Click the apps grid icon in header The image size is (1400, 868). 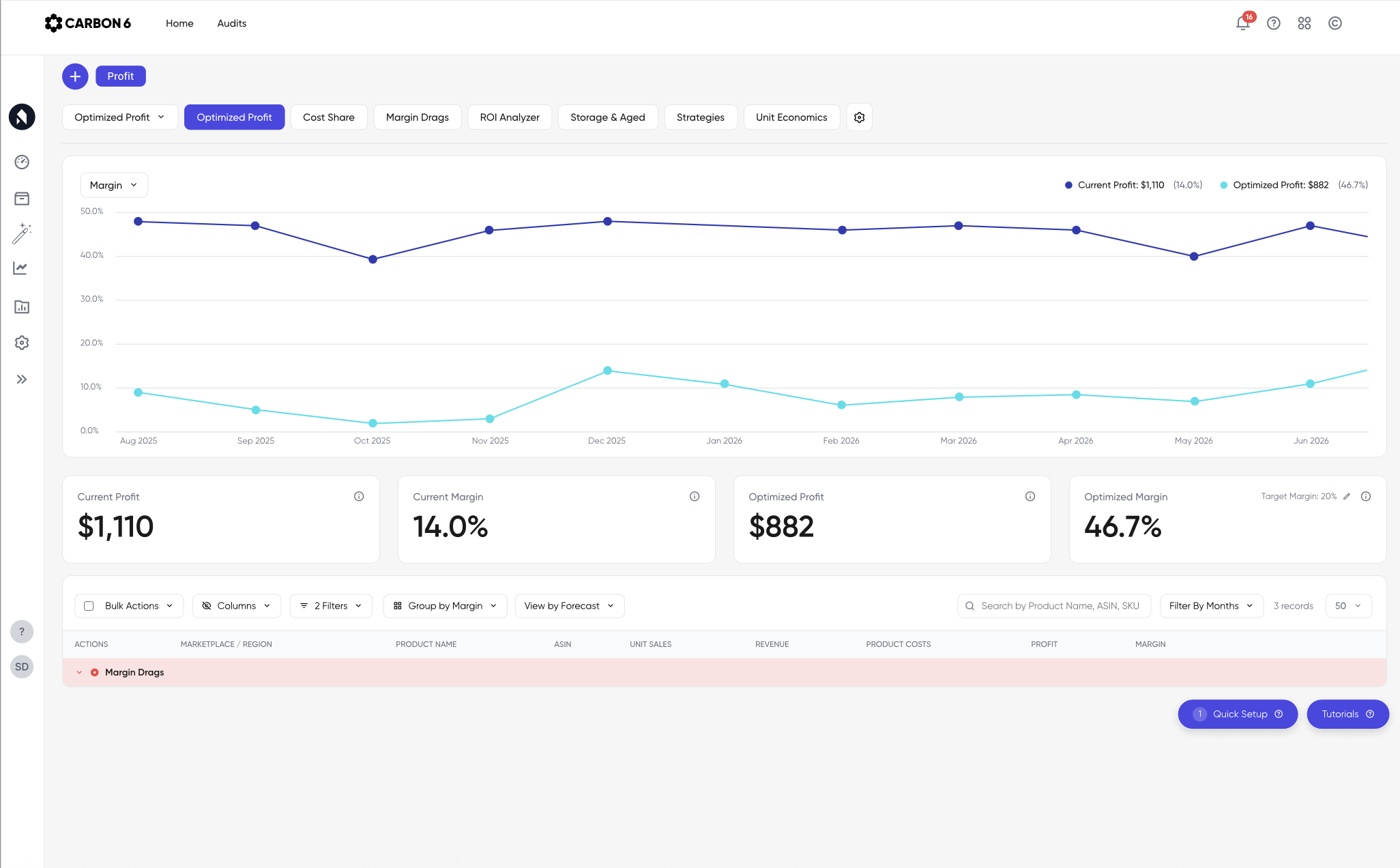1304,23
